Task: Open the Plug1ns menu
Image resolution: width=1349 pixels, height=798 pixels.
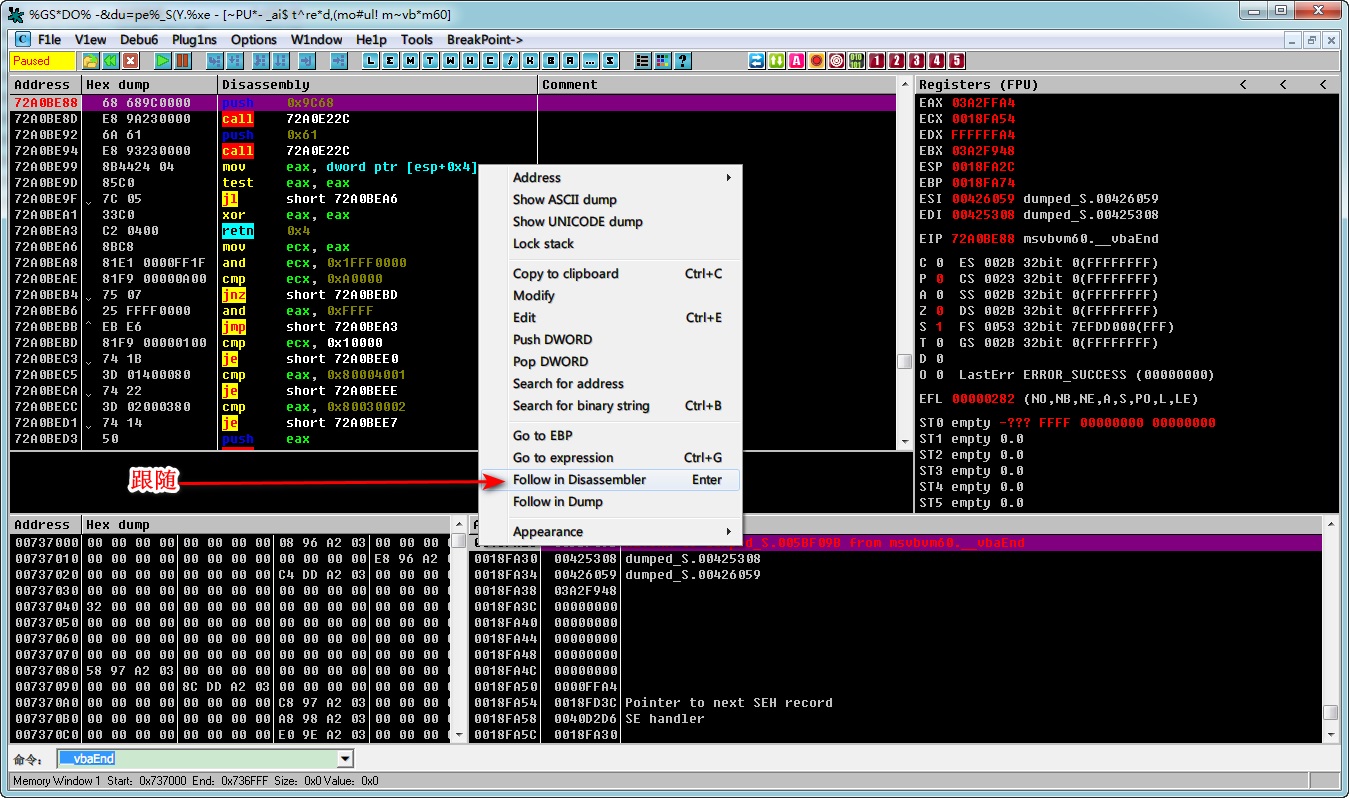Action: (x=195, y=40)
